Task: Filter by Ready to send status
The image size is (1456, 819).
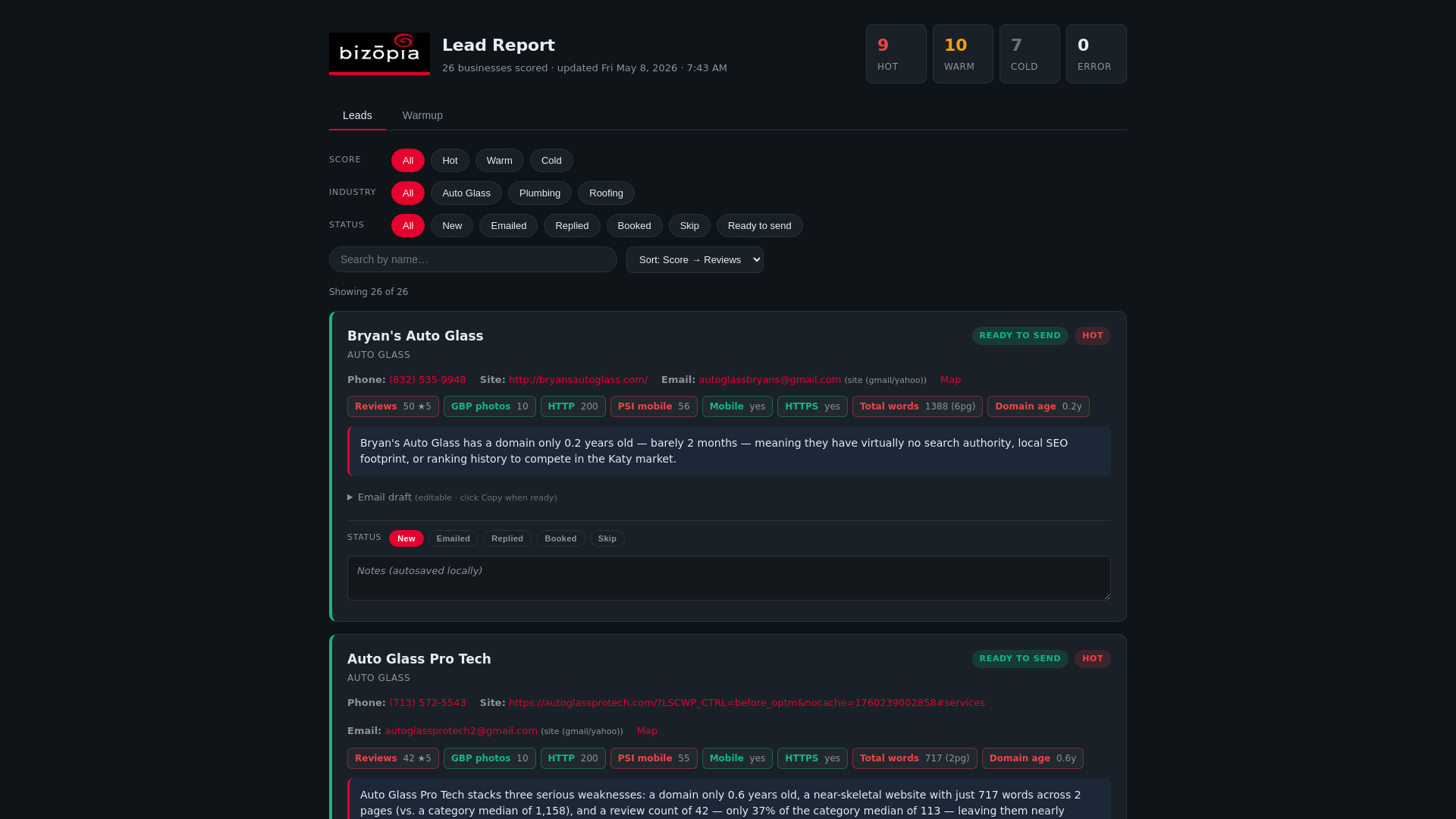Action: click(759, 225)
